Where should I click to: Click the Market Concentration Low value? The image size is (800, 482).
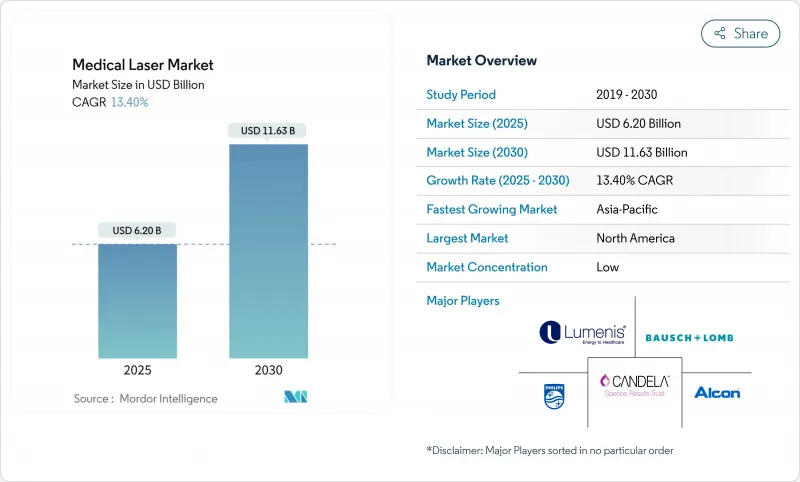point(607,267)
